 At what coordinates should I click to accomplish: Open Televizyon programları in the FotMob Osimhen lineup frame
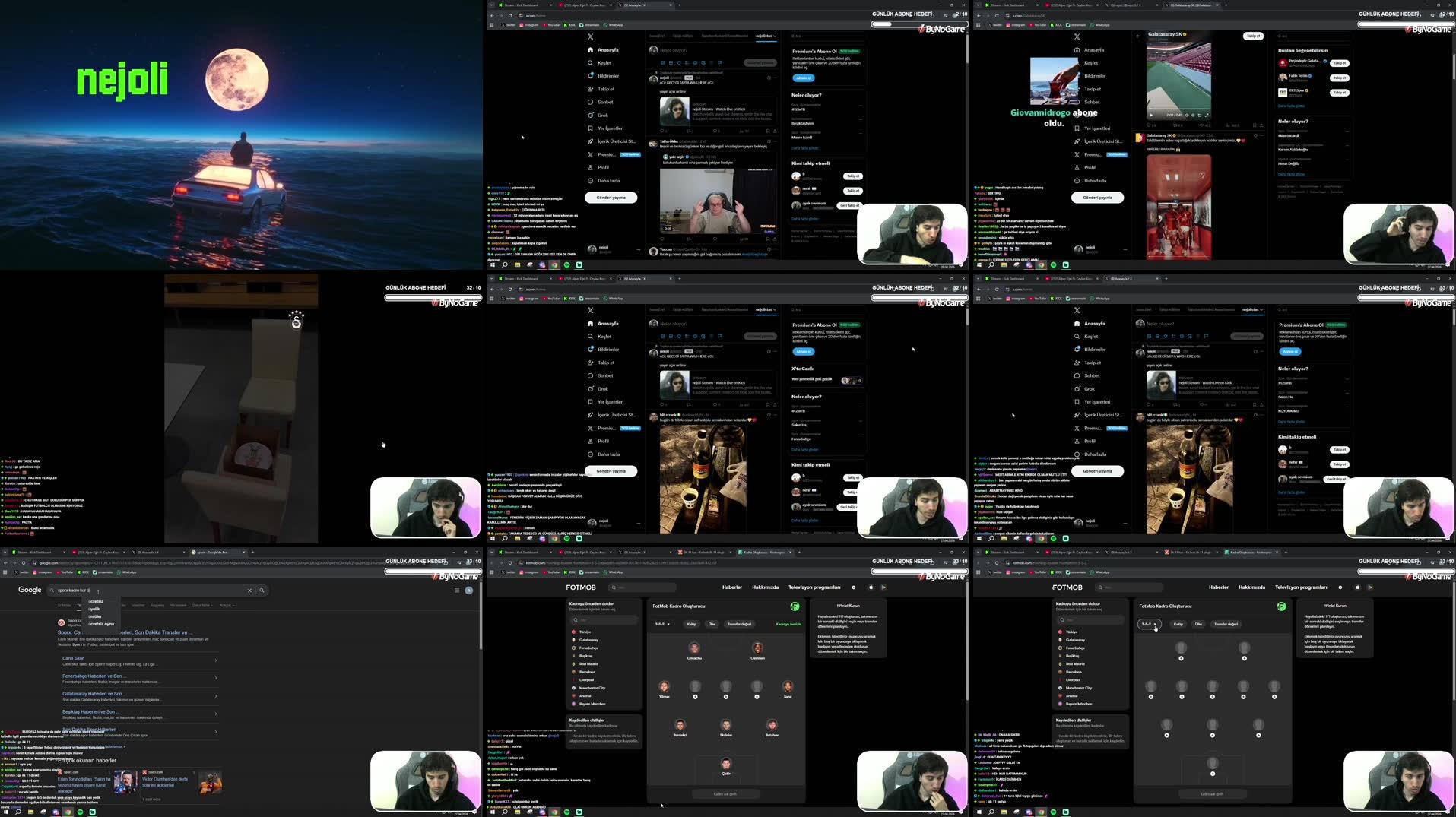[x=814, y=587]
